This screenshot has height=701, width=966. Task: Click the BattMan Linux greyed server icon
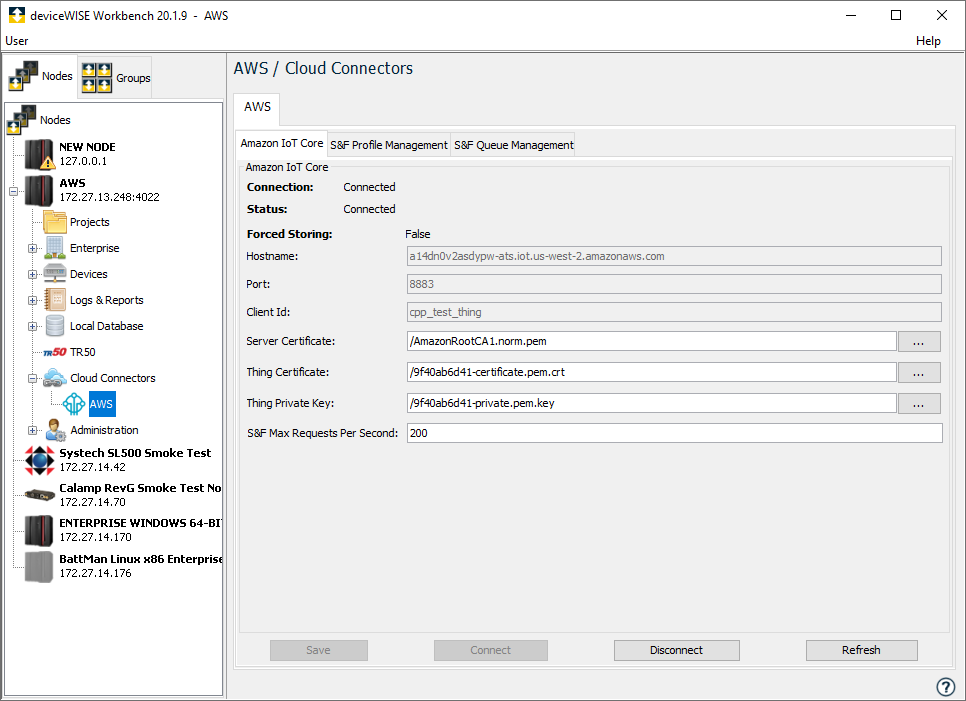click(x=39, y=566)
